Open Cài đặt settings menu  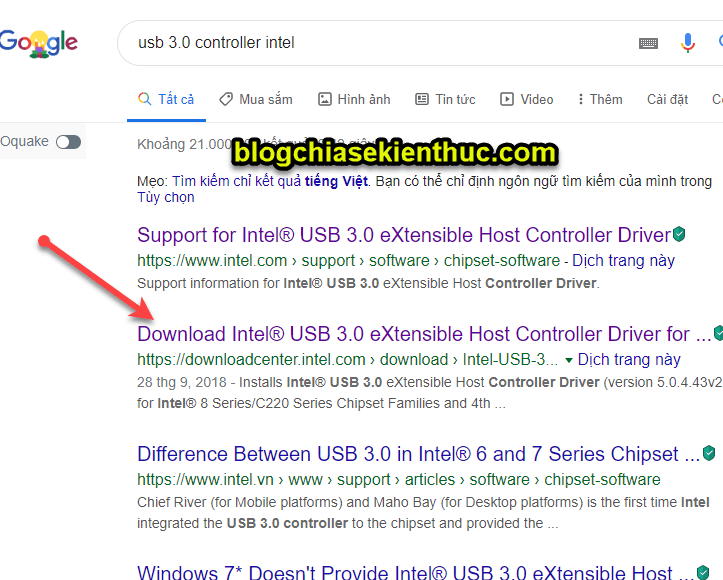[667, 100]
